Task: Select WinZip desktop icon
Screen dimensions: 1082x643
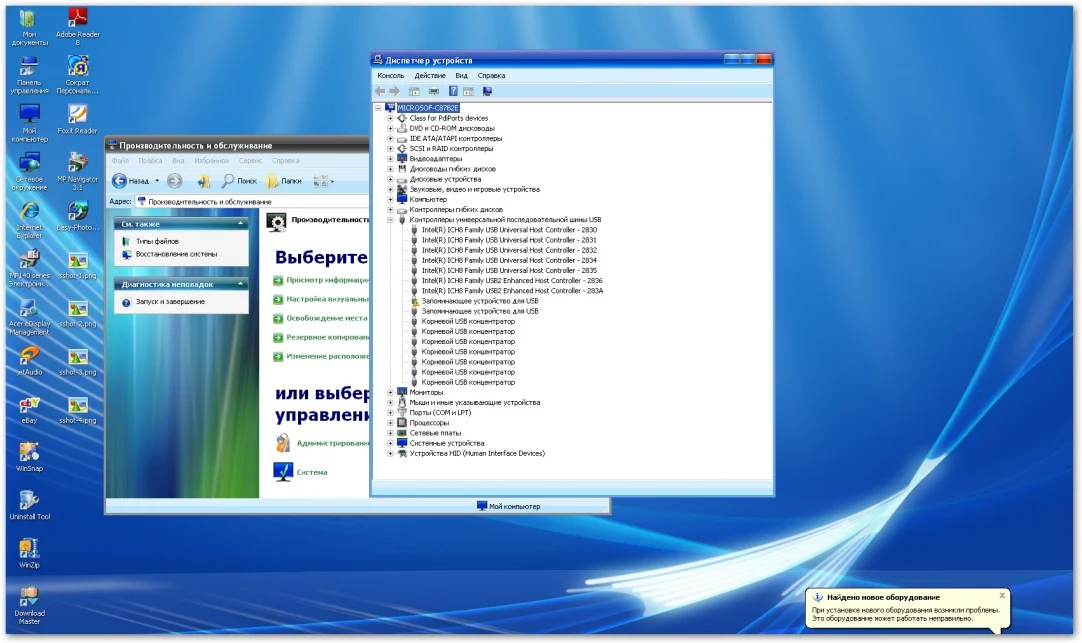Action: [29, 554]
